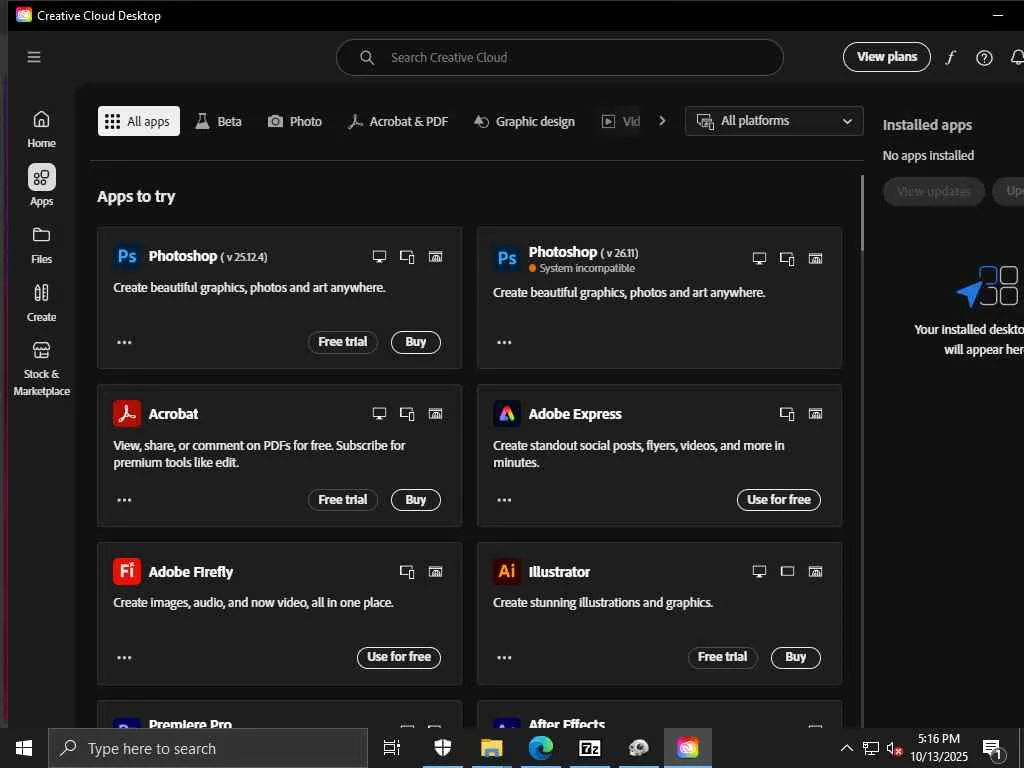Expand the All platforms dropdown
Image resolution: width=1024 pixels, height=768 pixels.
click(x=774, y=121)
